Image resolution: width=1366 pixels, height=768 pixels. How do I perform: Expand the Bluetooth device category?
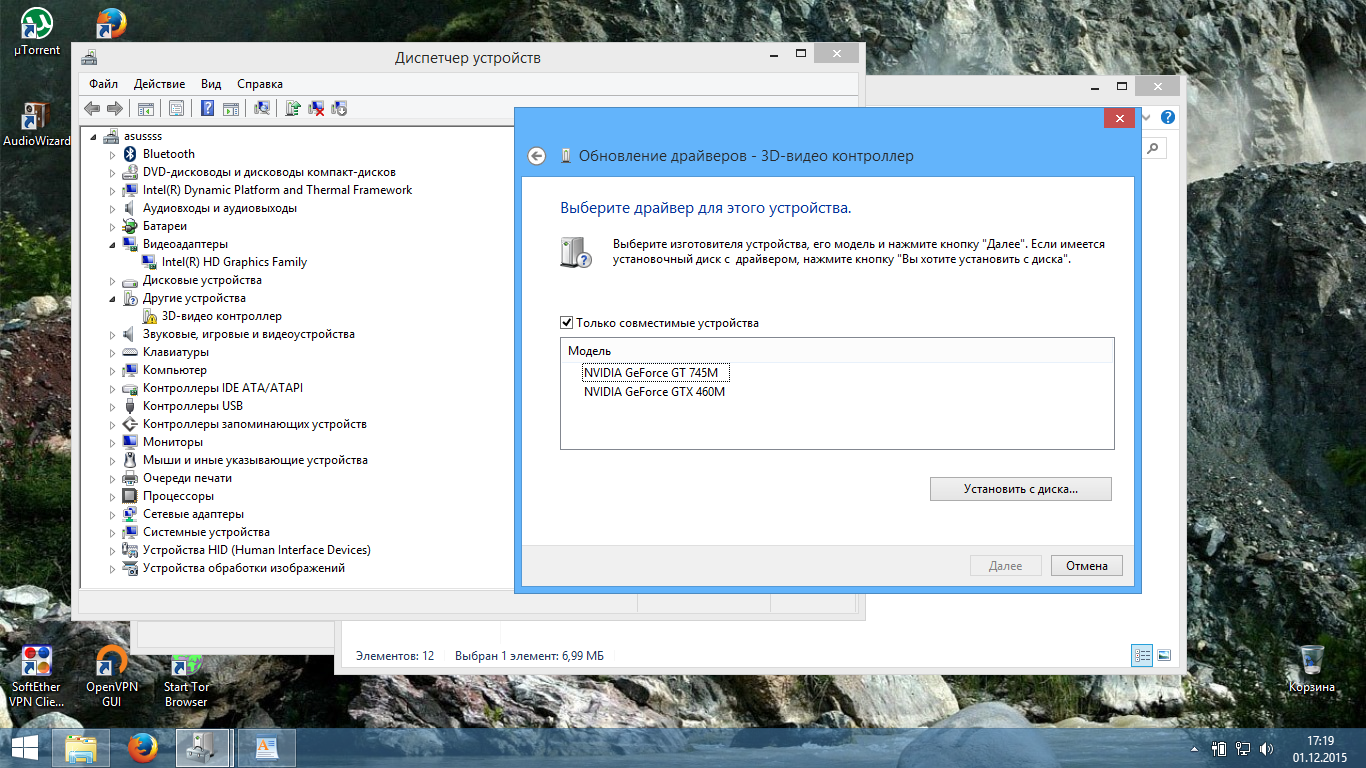pos(113,154)
